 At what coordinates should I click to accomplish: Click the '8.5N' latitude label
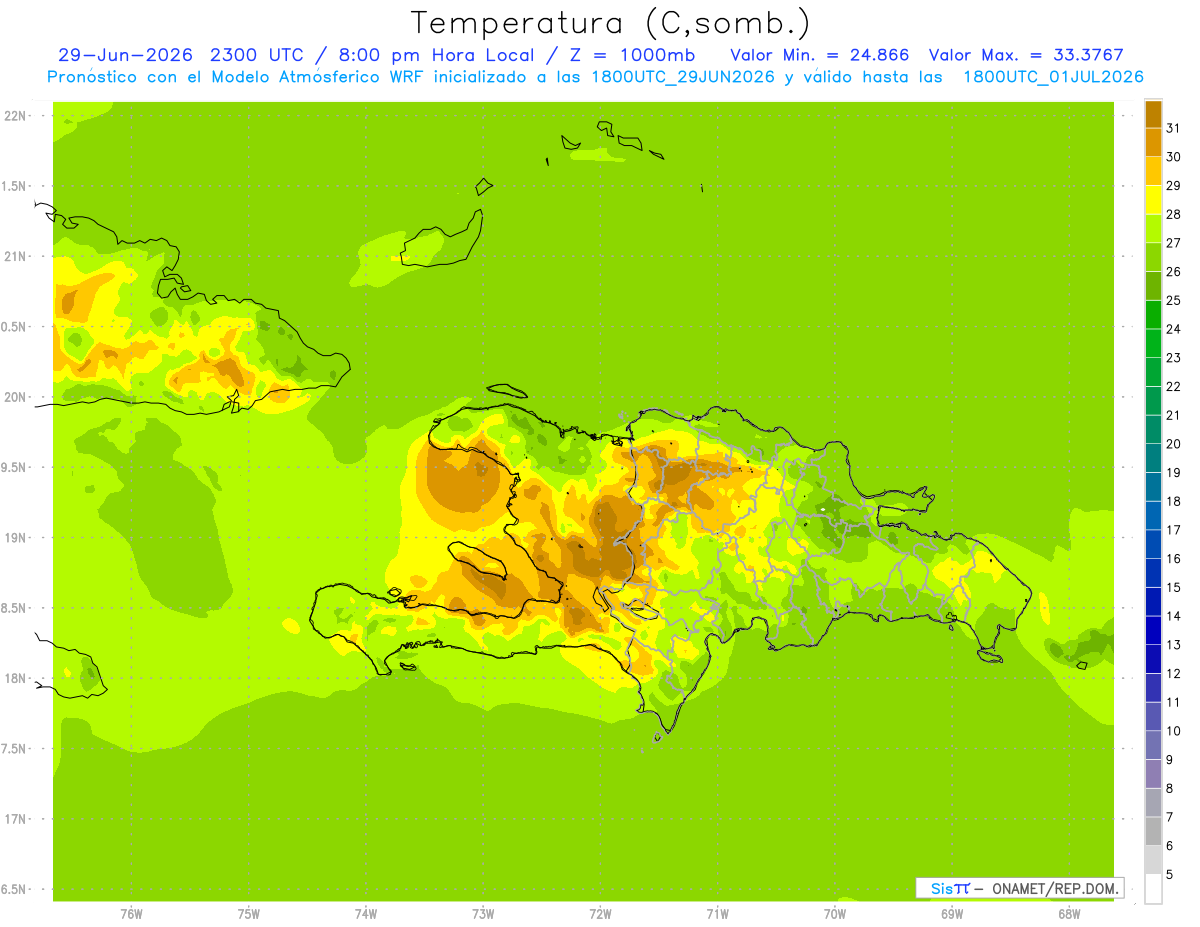pyautogui.click(x=15, y=608)
